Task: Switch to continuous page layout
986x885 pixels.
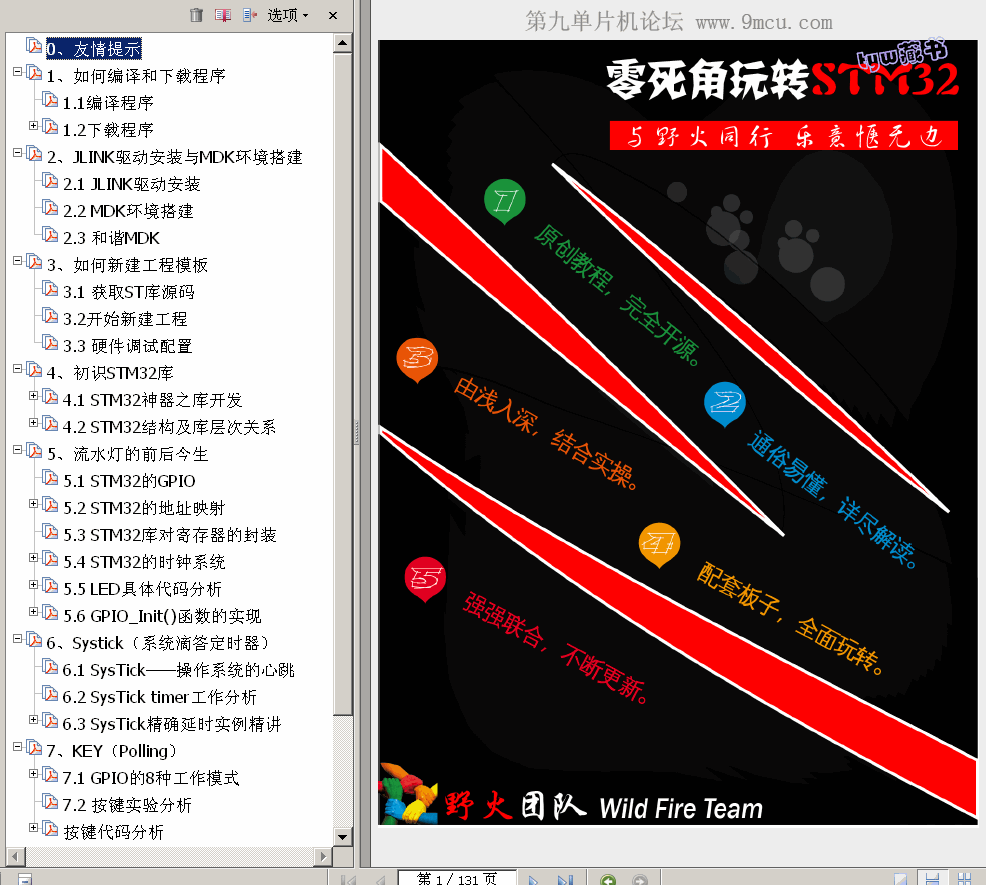Action: [x=932, y=879]
